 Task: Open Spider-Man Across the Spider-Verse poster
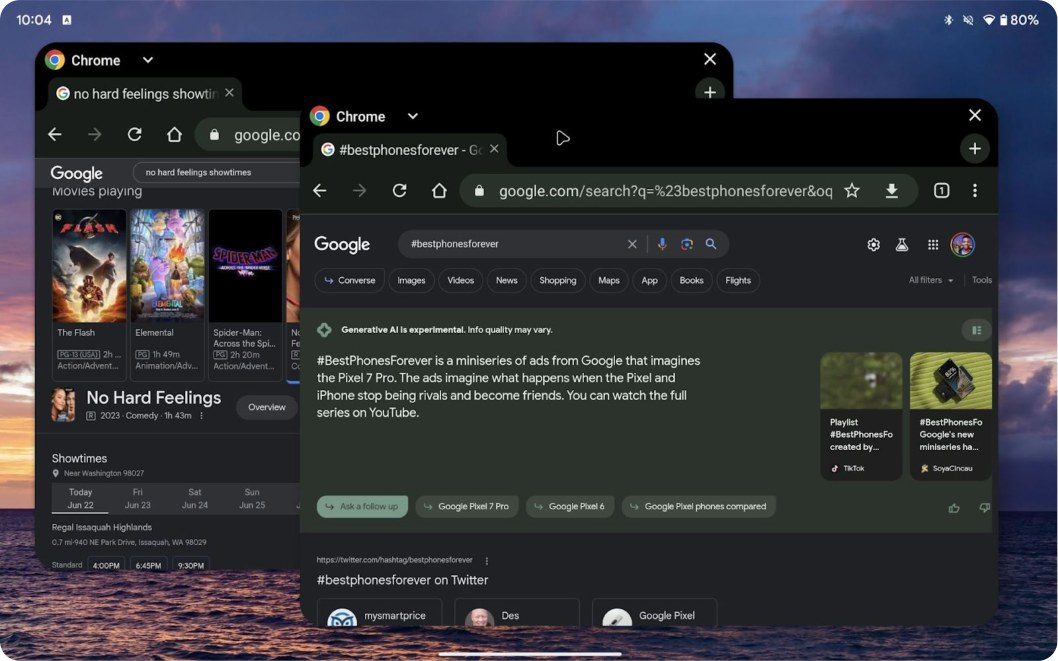click(x=245, y=266)
